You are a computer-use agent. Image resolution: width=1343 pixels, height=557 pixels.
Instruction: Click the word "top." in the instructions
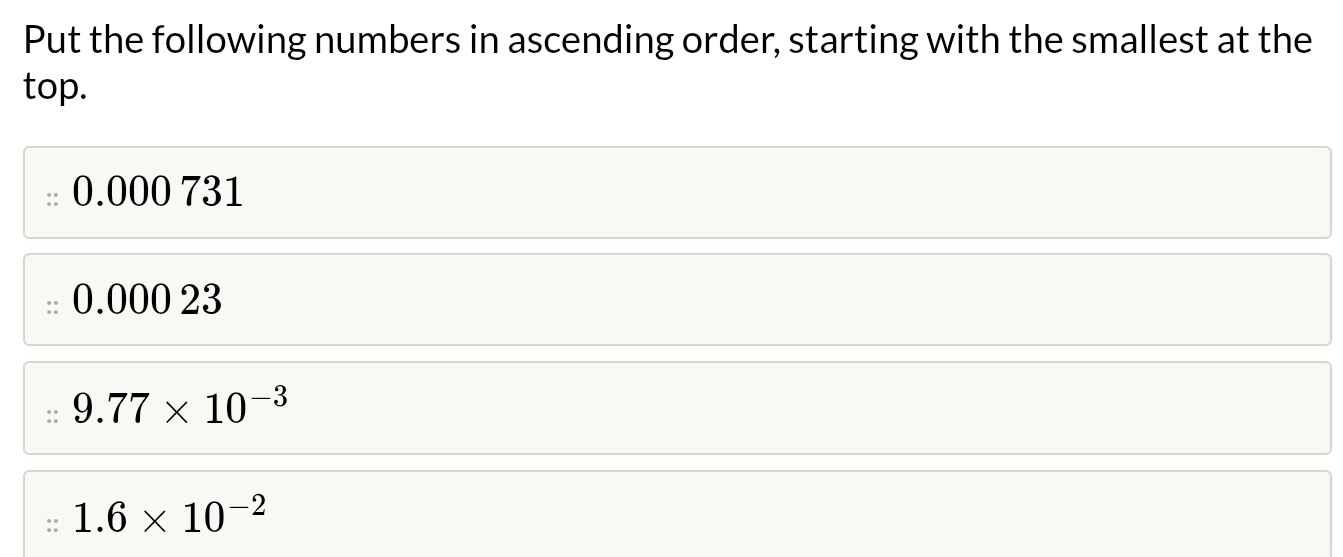(x=55, y=87)
